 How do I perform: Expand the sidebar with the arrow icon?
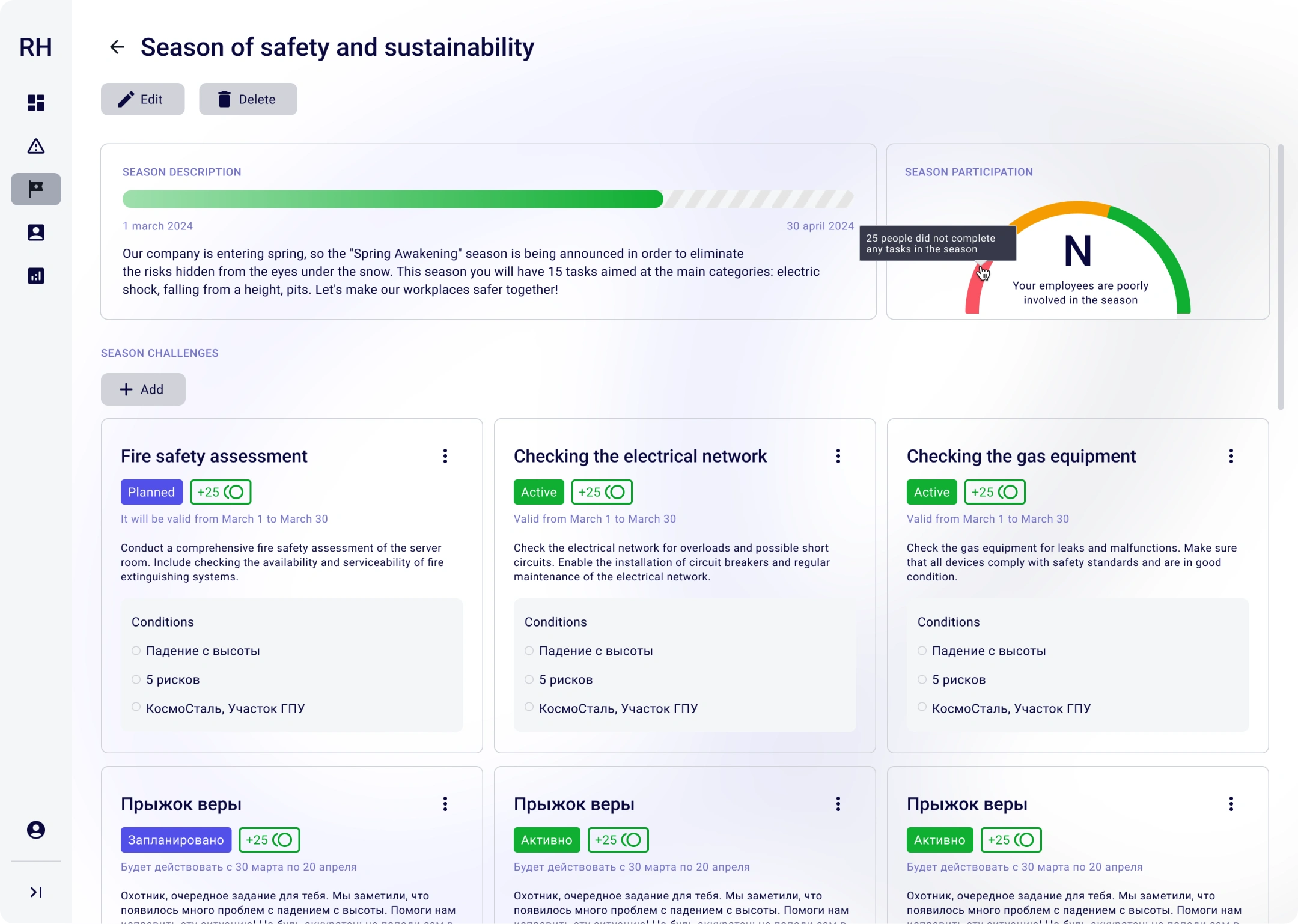tap(36, 892)
